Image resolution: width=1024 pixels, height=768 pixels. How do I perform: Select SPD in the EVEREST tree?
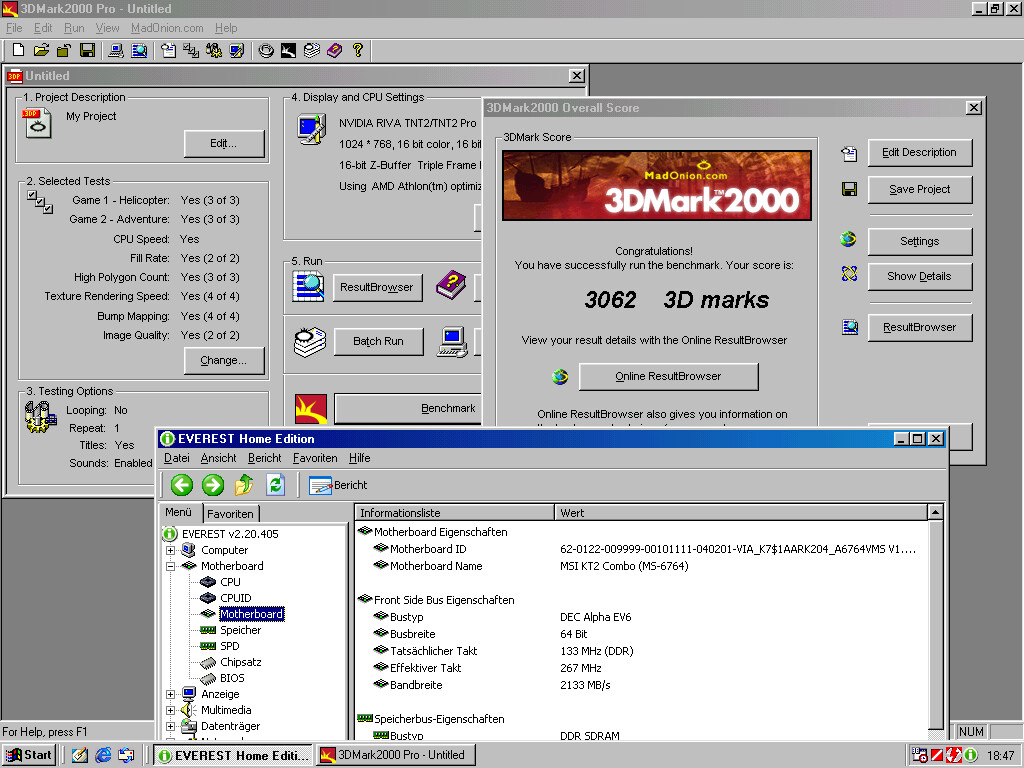(x=229, y=646)
